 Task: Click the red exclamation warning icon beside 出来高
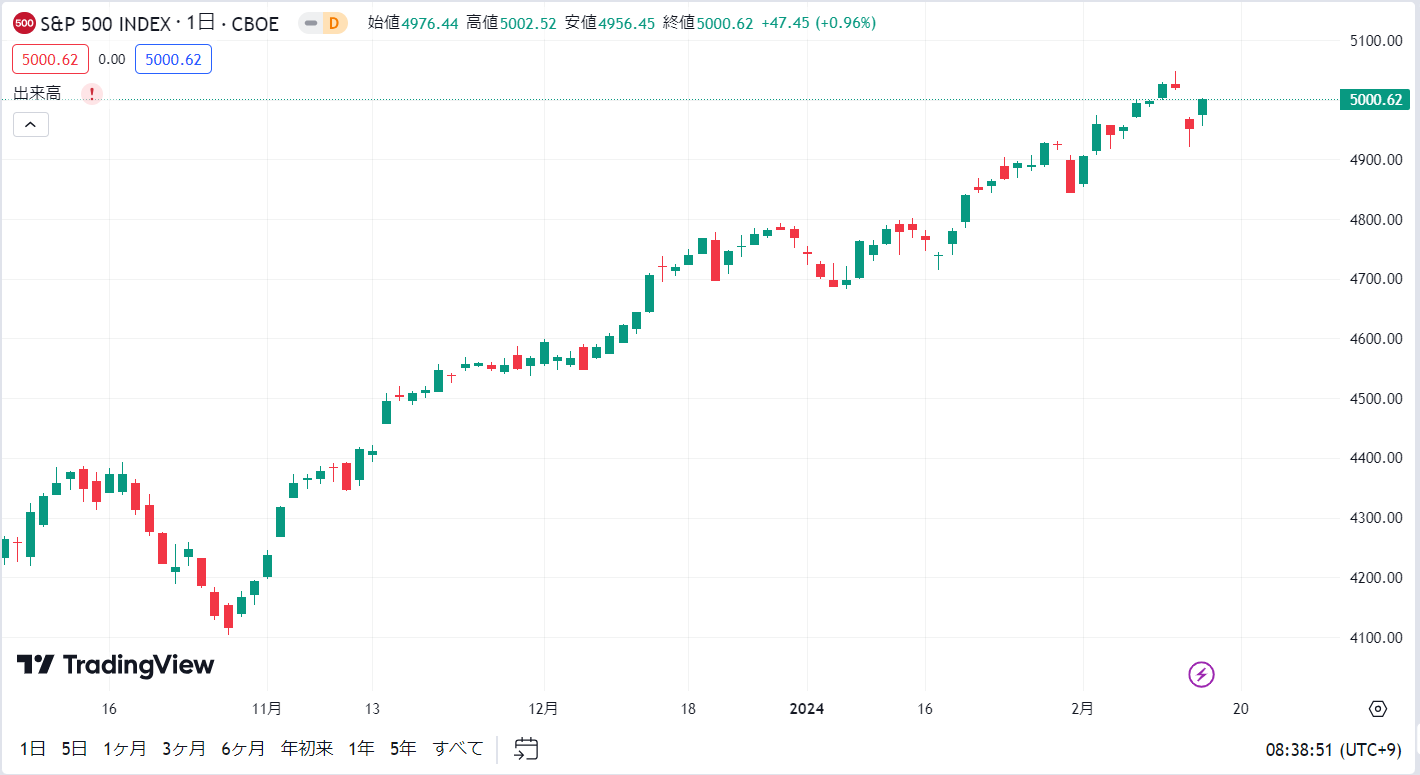(x=92, y=94)
